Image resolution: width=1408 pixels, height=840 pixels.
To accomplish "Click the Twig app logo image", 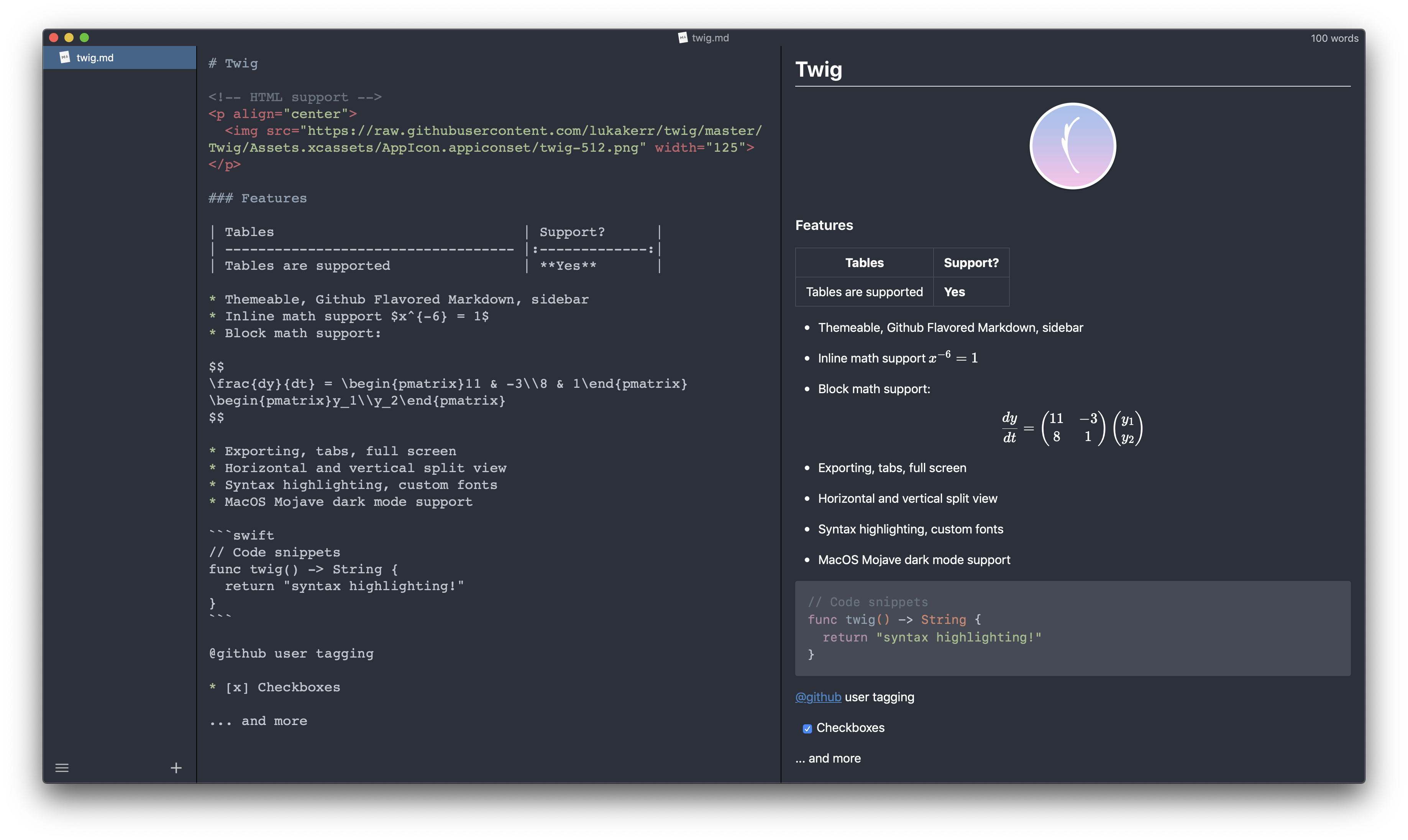I will tap(1072, 146).
